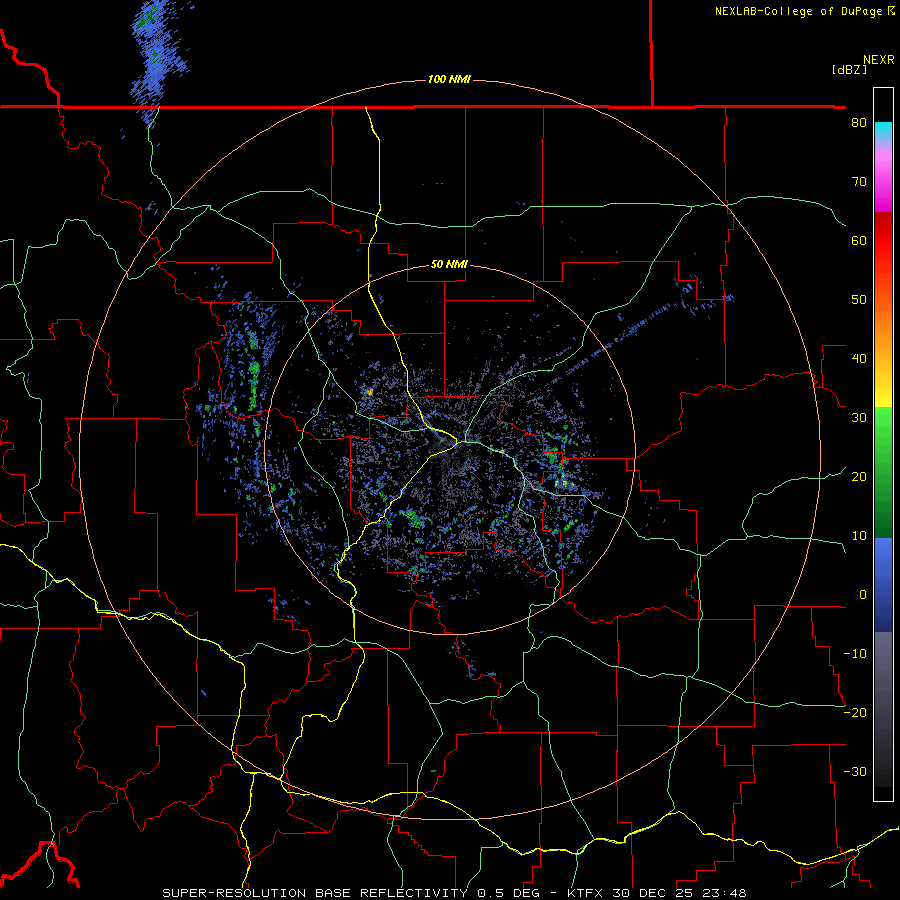Click the 0 dBZ scale value

[863, 595]
